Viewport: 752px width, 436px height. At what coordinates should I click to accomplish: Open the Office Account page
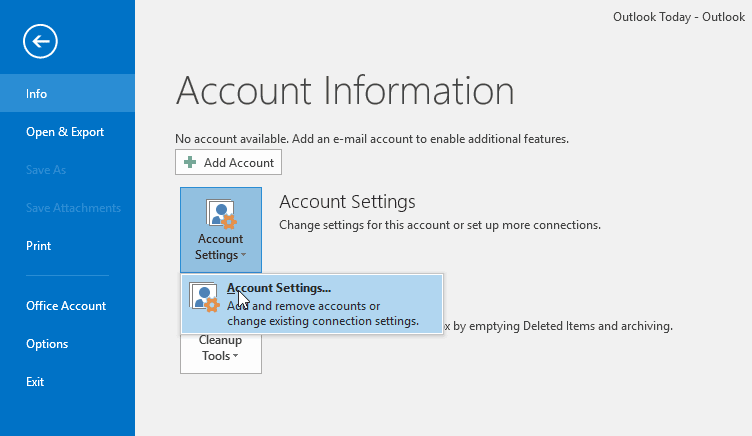(x=66, y=306)
